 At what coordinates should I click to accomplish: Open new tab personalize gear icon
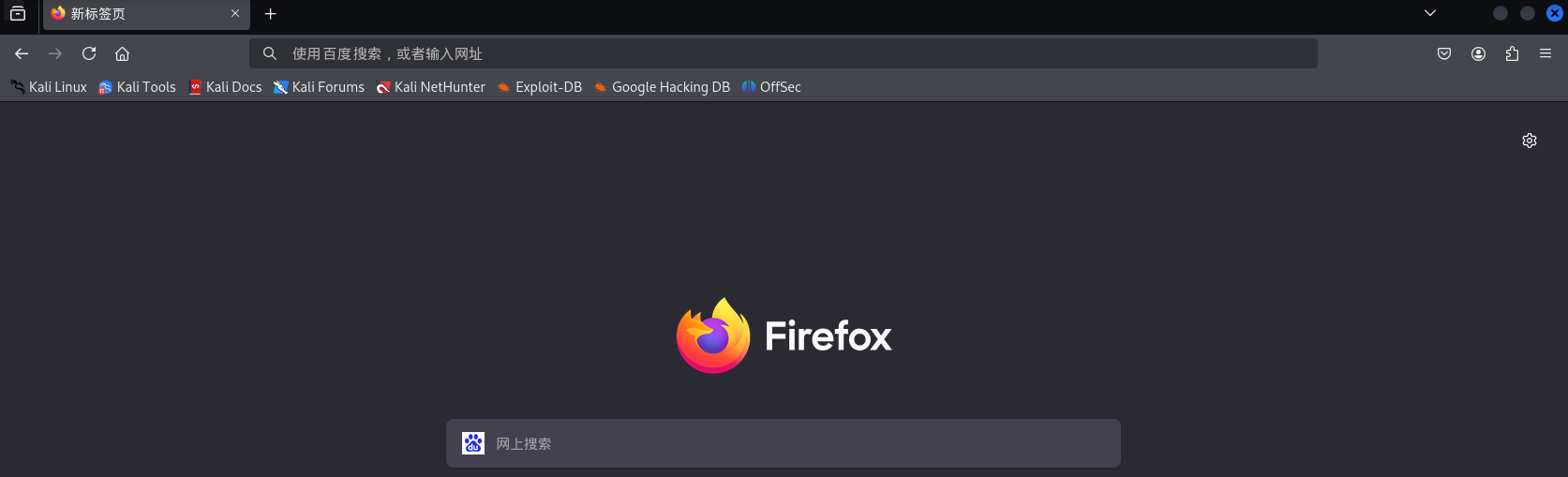(1530, 141)
